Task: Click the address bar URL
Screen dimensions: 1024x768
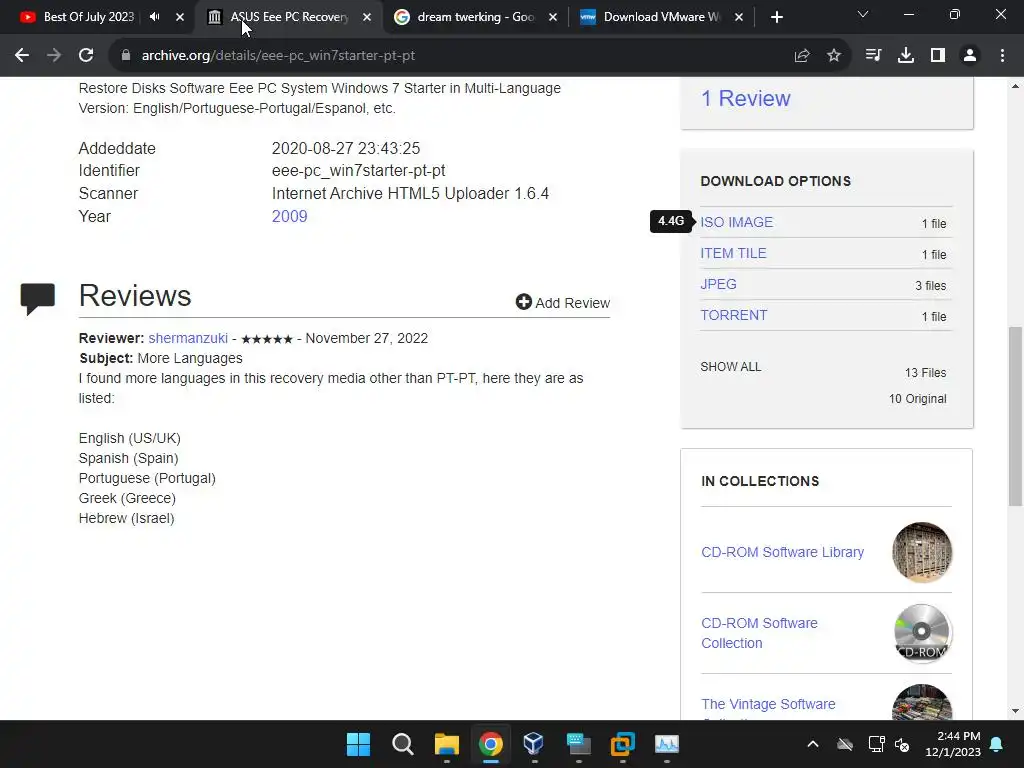Action: 278,56
